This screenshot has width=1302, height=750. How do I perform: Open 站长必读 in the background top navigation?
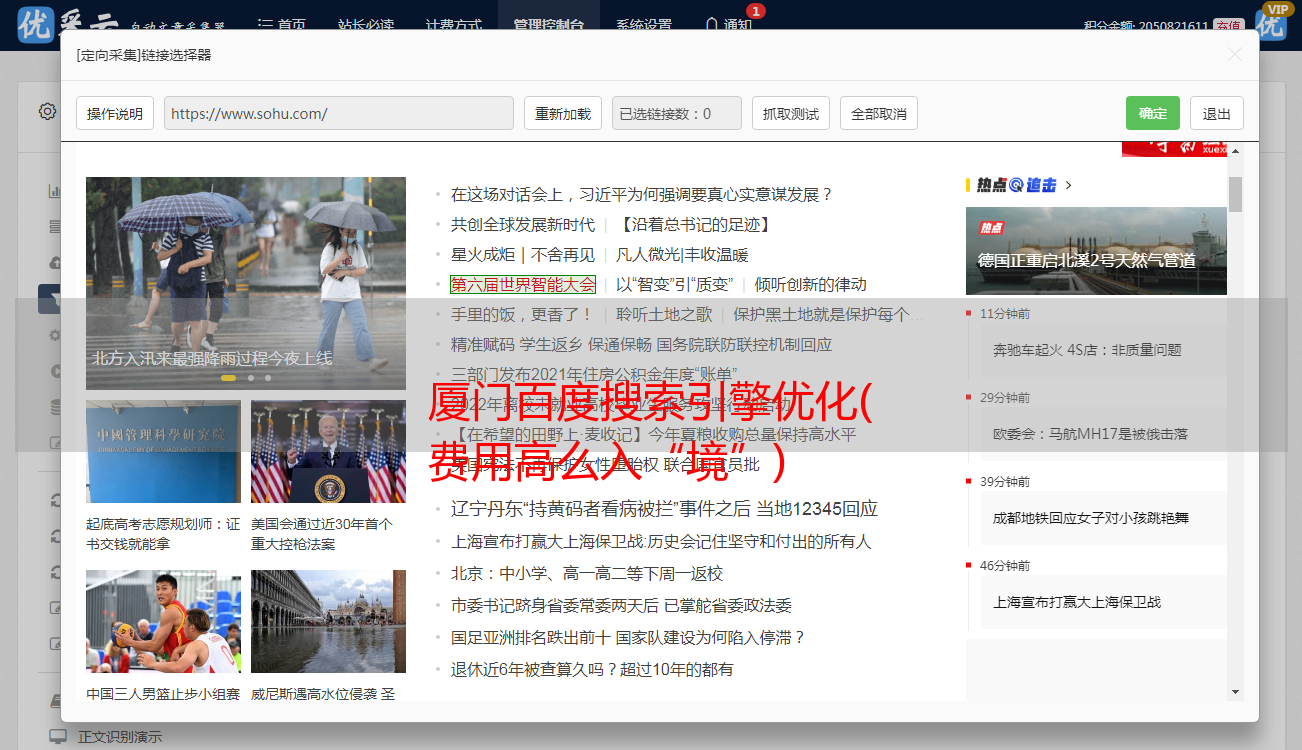366,24
